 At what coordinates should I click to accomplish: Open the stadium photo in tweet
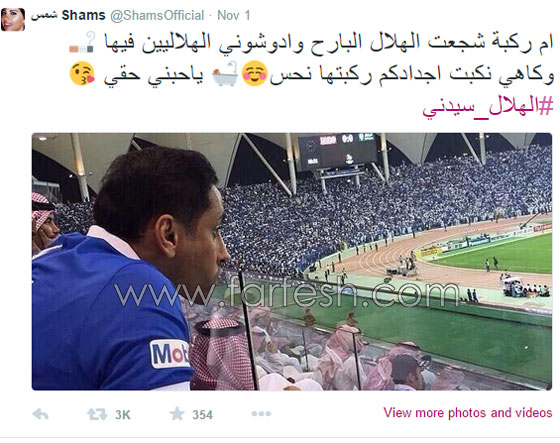click(292, 262)
